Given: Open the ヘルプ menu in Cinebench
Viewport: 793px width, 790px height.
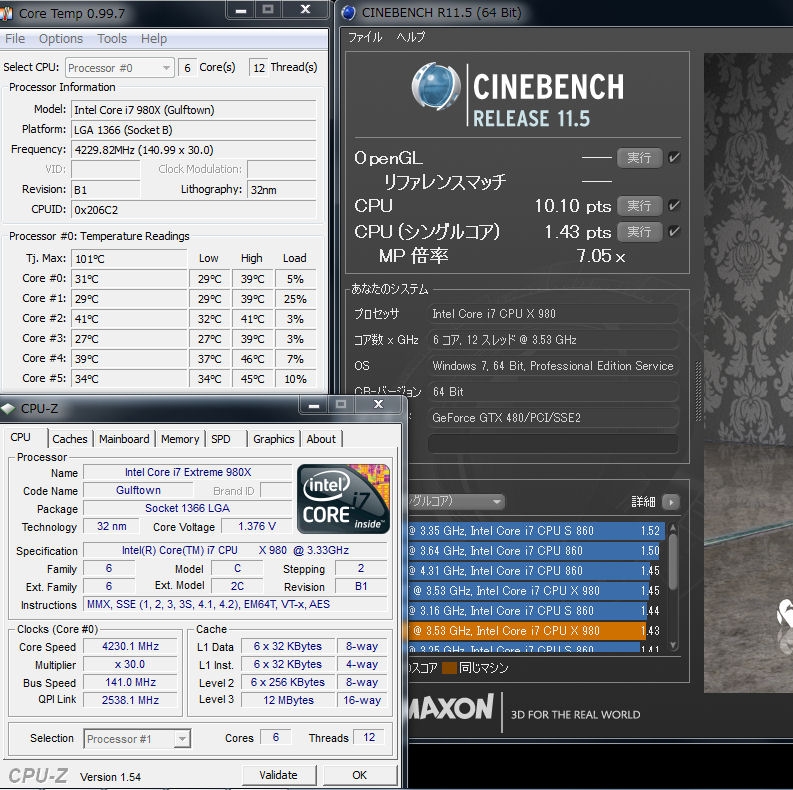Looking at the screenshot, I should point(411,37).
